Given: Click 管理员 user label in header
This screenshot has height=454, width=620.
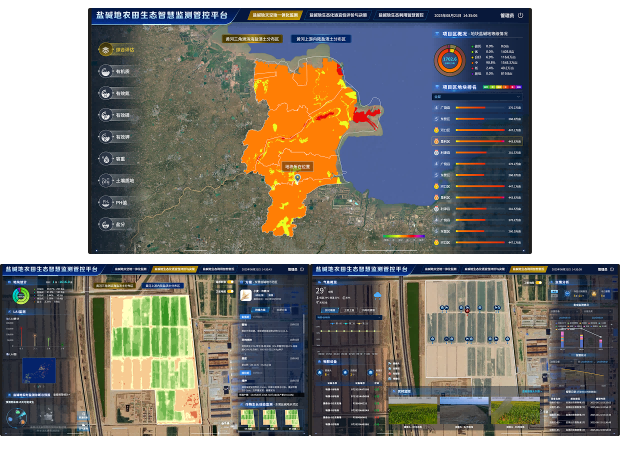Looking at the screenshot, I should pos(505,16).
